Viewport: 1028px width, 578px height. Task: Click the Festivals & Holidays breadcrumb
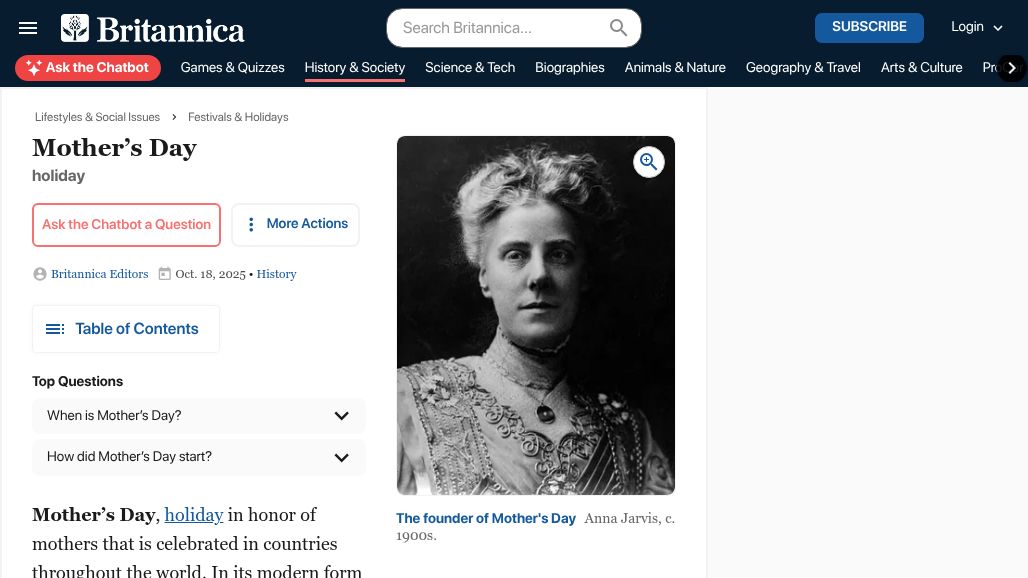pos(238,117)
